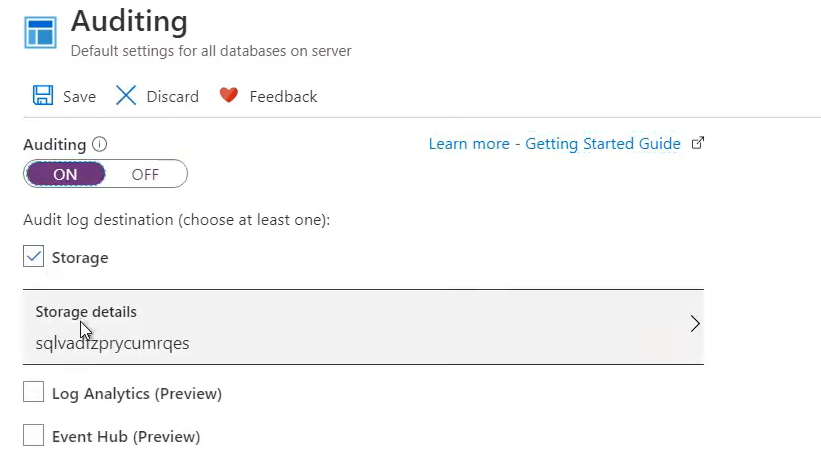This screenshot has width=821, height=458.
Task: Click the Auditing blade icon beside the title
Action: coord(41,31)
